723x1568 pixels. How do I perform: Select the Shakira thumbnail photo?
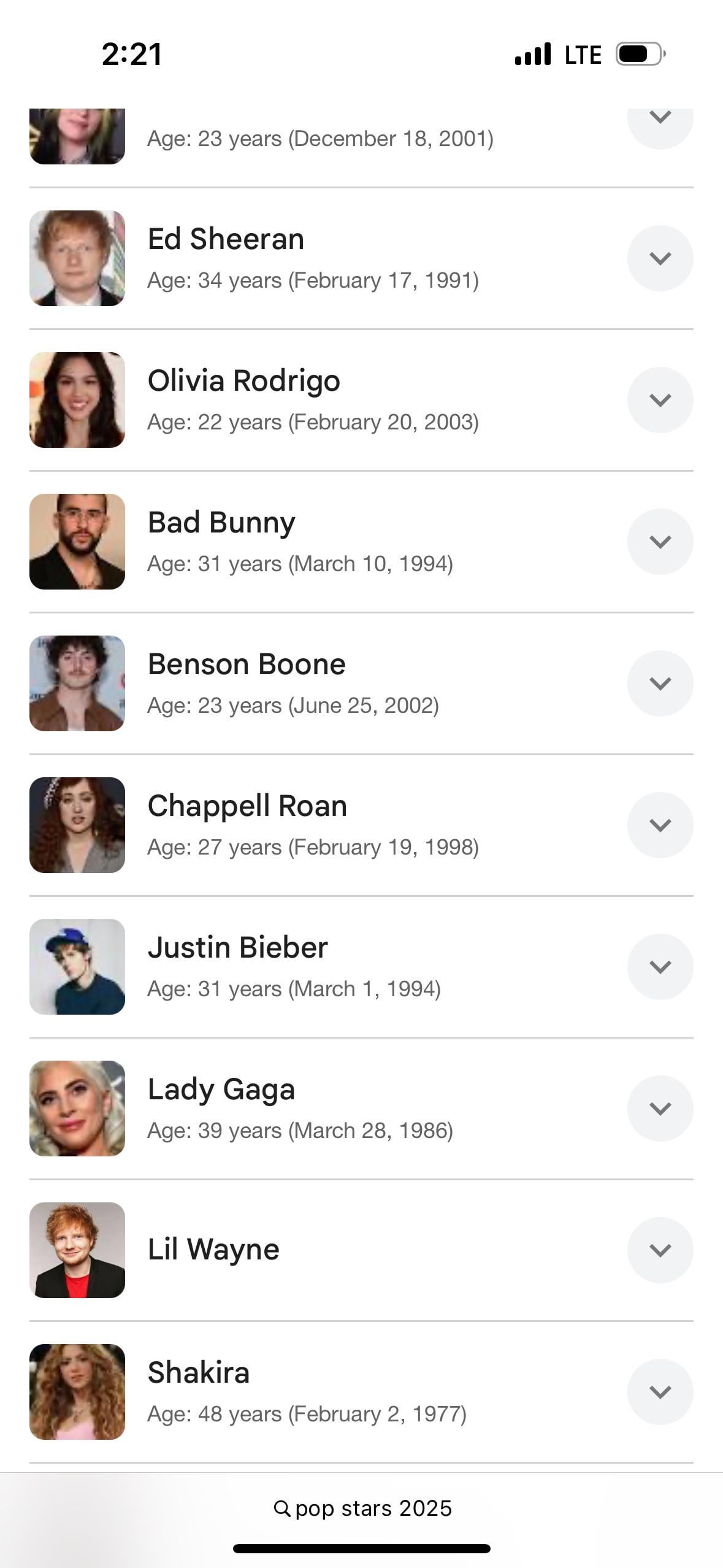coord(77,1392)
